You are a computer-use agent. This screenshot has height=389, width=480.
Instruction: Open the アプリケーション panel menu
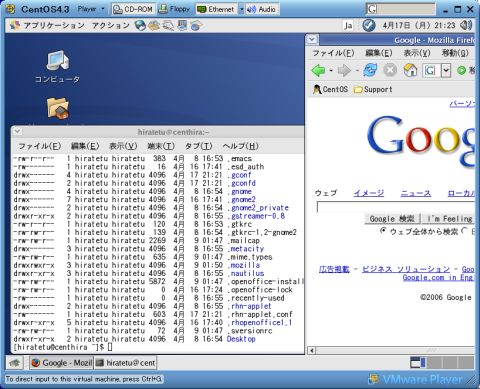tap(54, 25)
